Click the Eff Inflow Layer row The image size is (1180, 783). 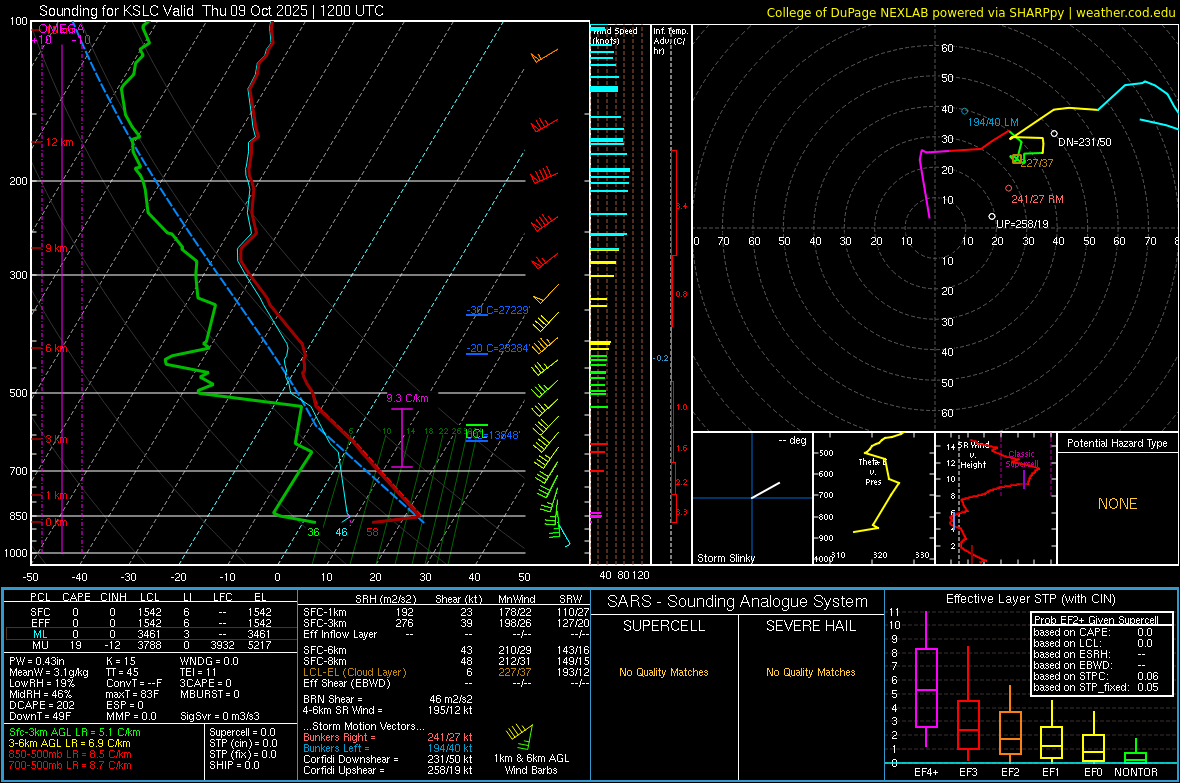click(x=446, y=634)
